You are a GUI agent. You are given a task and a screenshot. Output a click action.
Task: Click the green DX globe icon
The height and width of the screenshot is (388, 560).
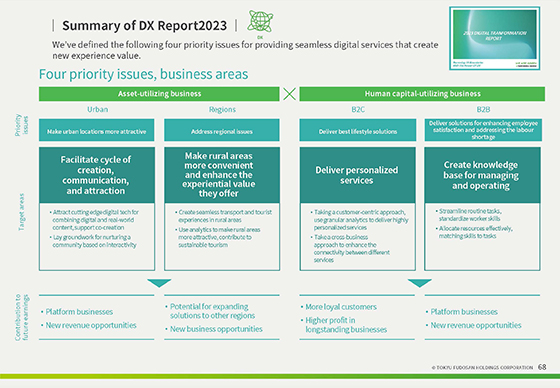coord(260,22)
